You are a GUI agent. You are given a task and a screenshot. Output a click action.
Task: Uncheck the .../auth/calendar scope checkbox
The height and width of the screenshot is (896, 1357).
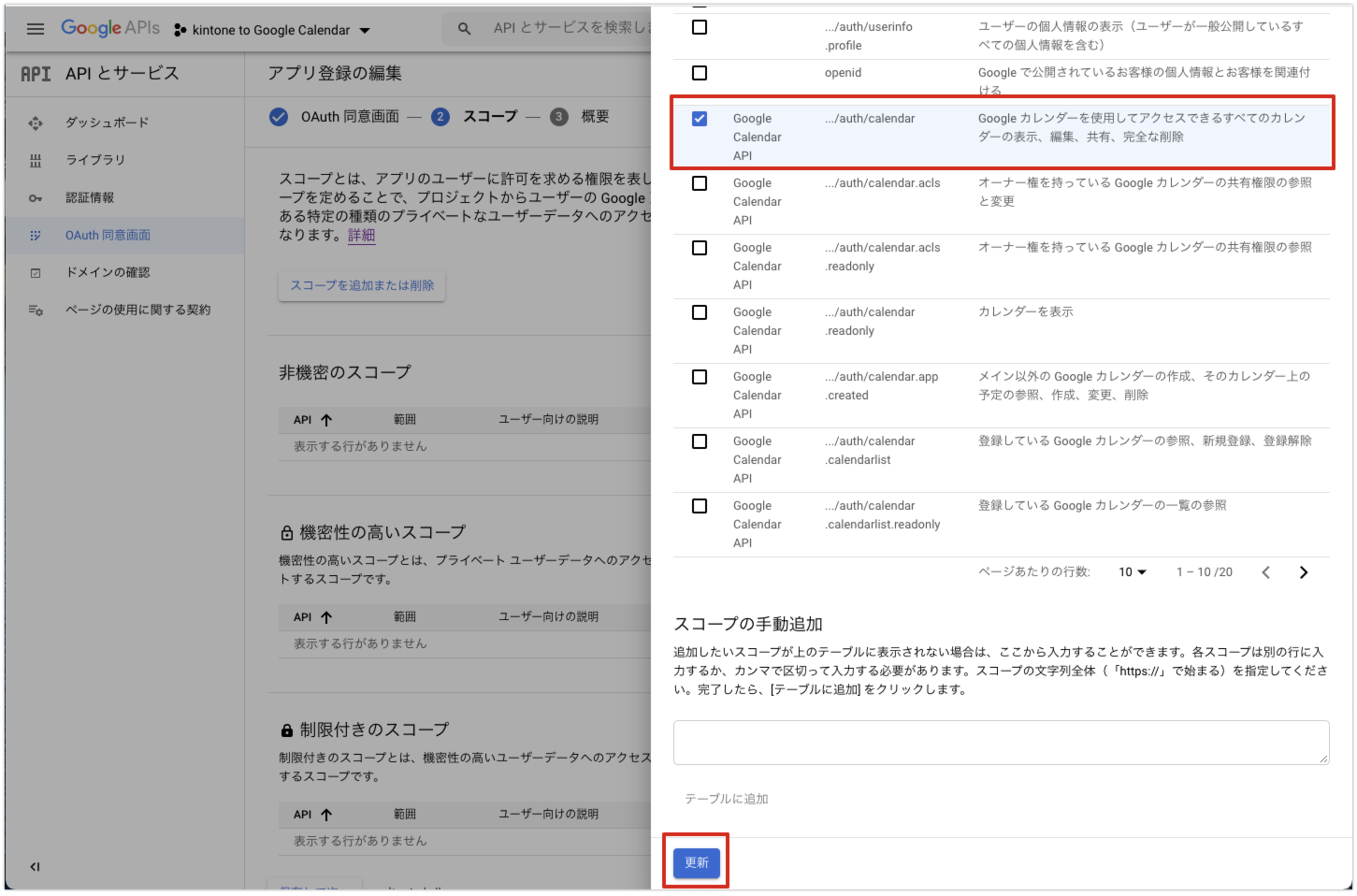point(700,119)
